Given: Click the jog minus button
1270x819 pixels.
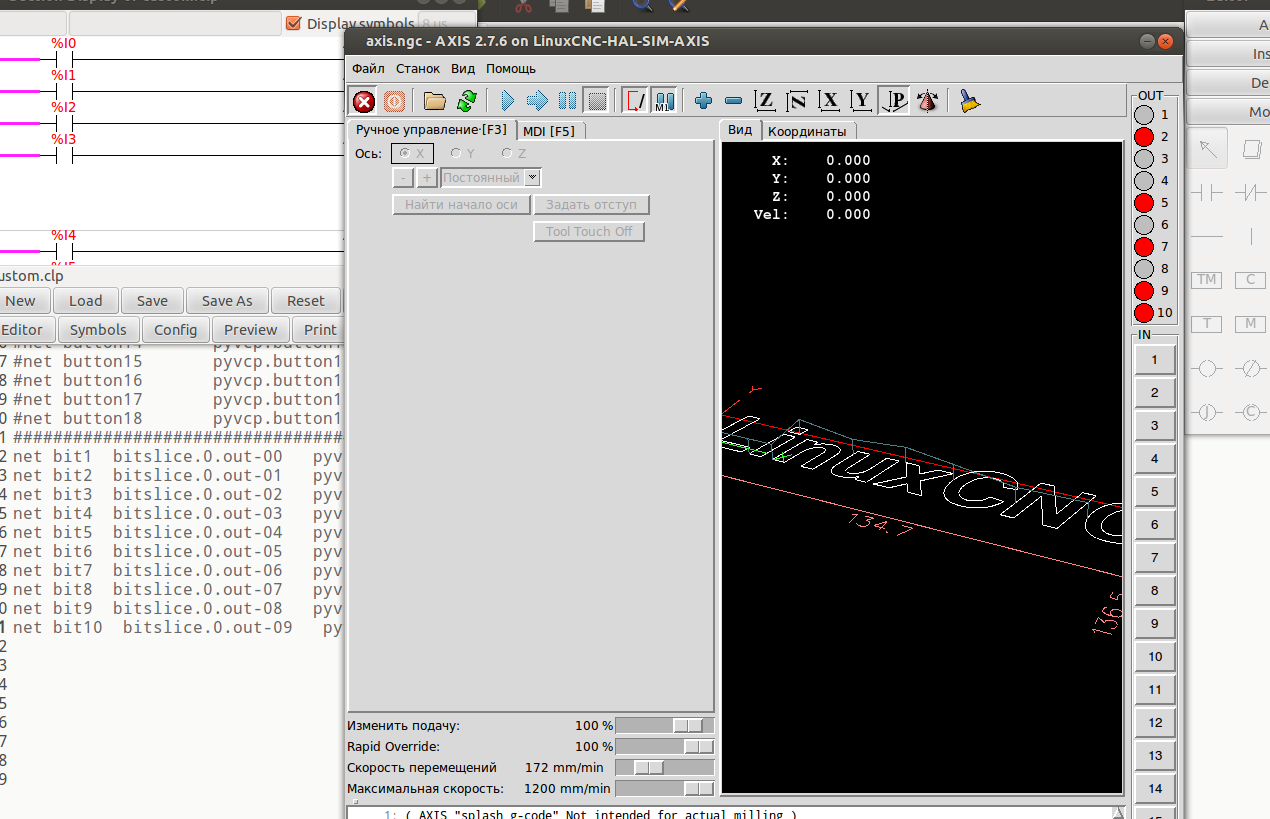Looking at the screenshot, I should (x=403, y=177).
